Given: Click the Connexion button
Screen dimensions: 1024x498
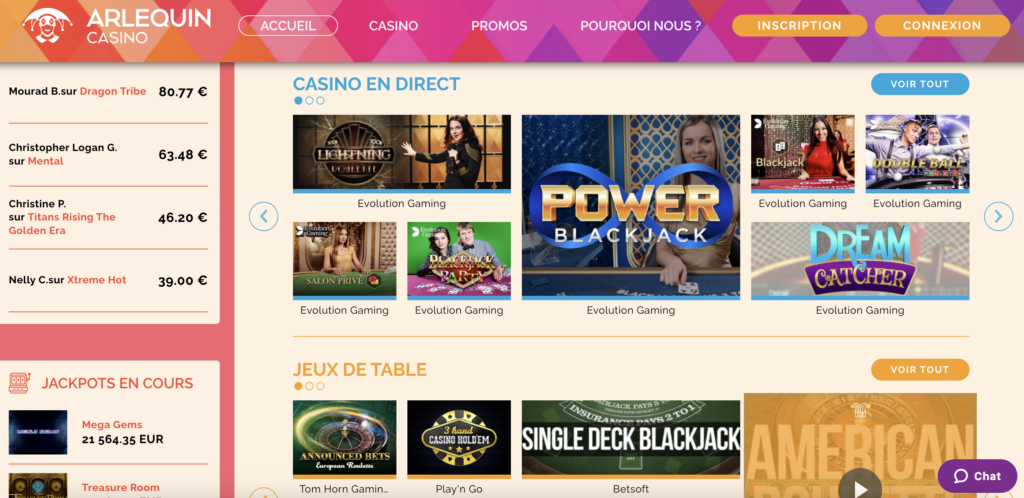Looking at the screenshot, I should (942, 25).
